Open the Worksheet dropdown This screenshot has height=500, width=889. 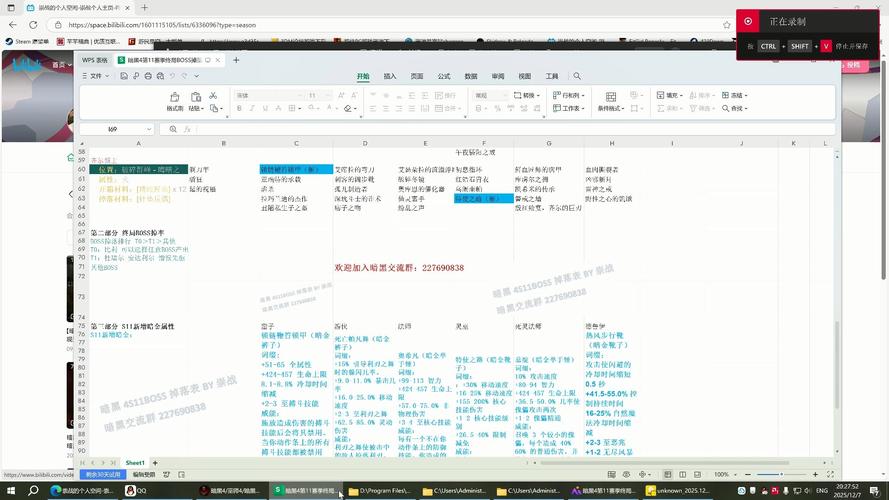click(x=569, y=108)
